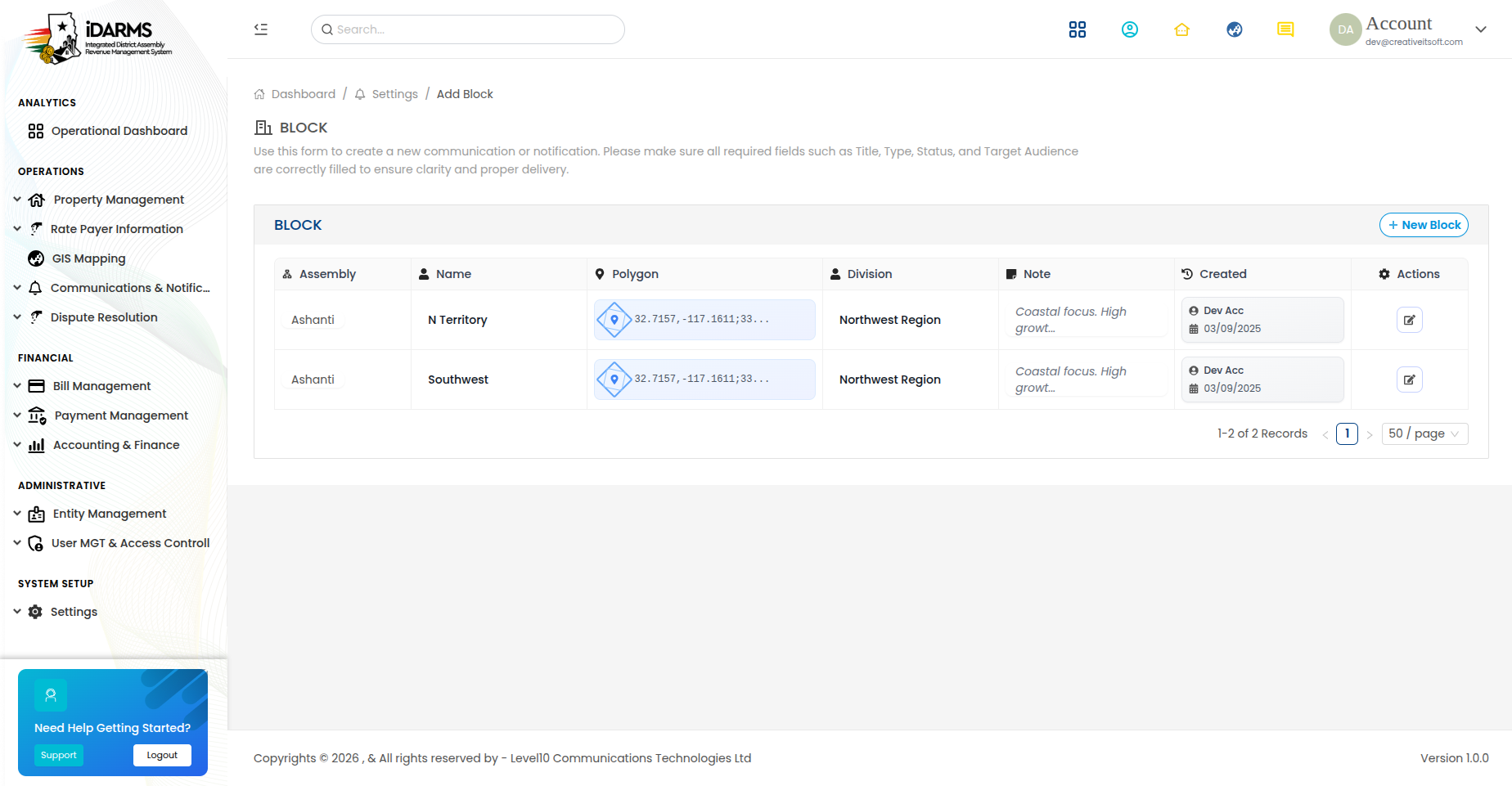This screenshot has height=786, width=1512.
Task: Open the yellow messages chat icon
Action: [x=1286, y=29]
